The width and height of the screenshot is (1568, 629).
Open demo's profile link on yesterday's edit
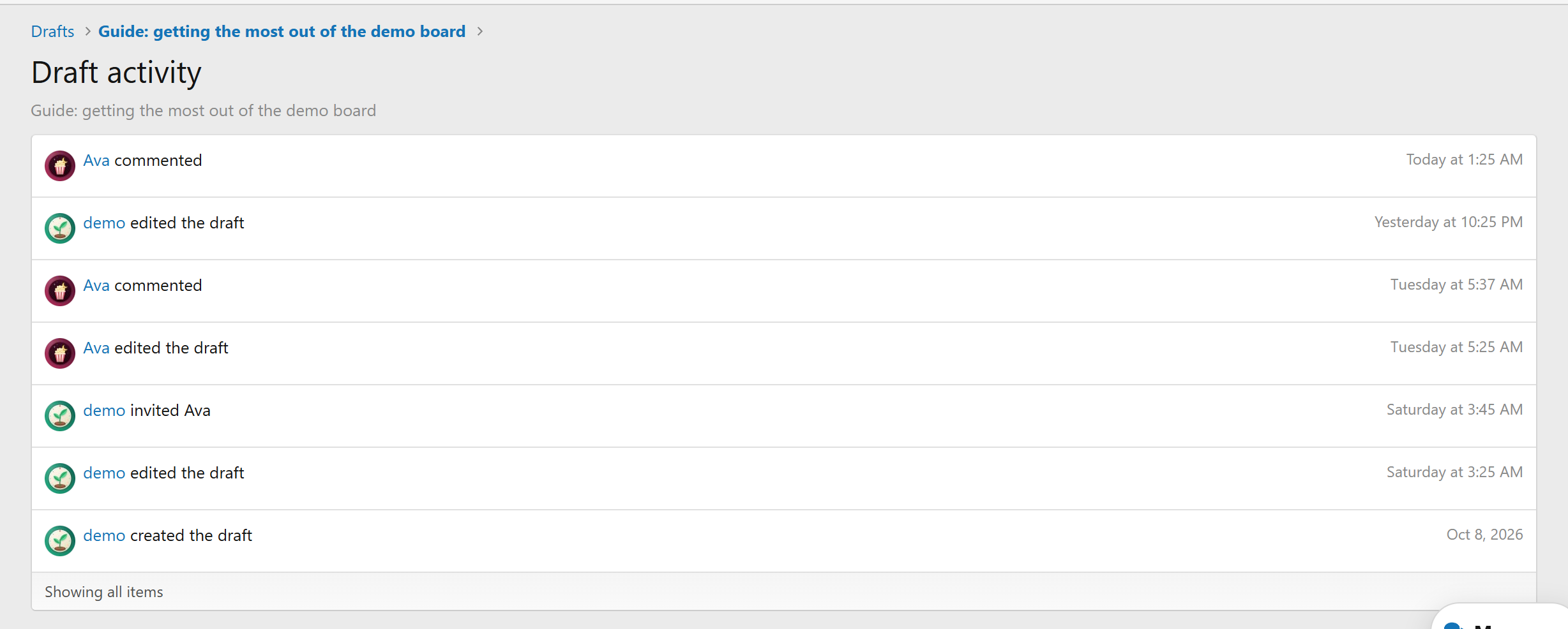[x=104, y=223]
